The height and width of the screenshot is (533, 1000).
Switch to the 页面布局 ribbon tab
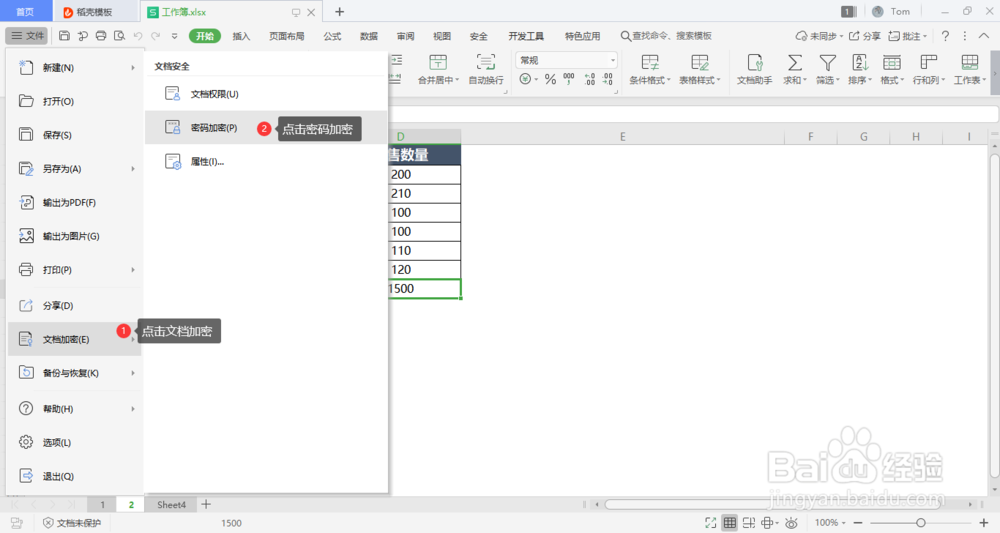point(286,36)
